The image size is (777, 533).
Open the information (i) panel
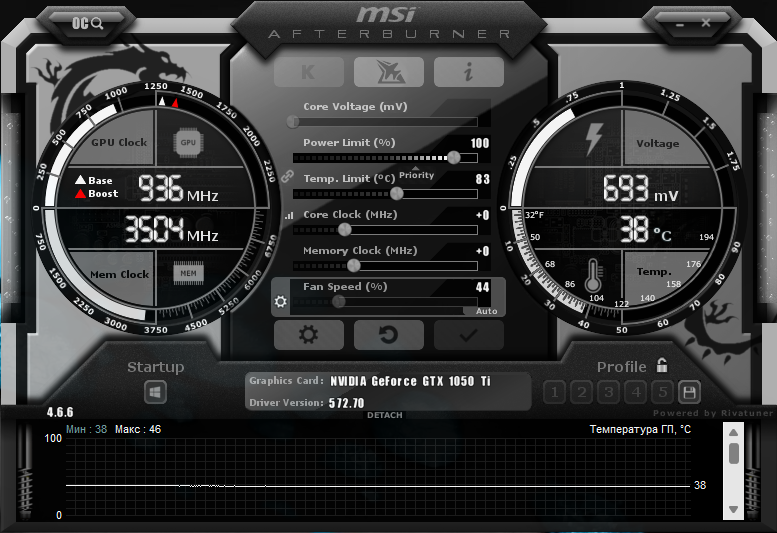pos(468,72)
